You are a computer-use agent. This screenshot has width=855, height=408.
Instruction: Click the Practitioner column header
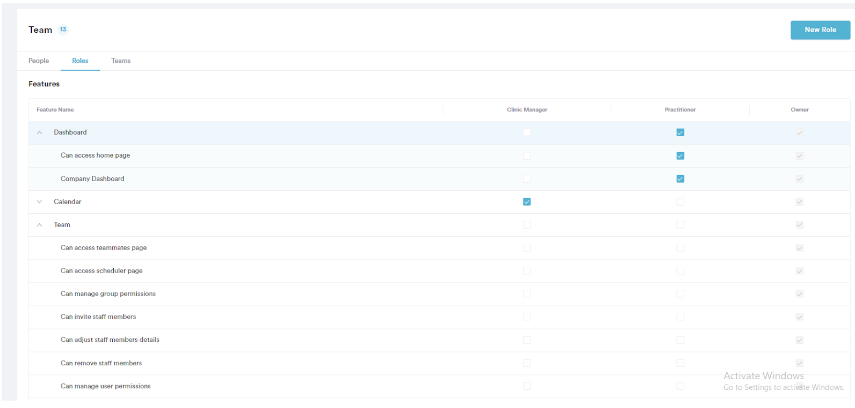pos(680,109)
